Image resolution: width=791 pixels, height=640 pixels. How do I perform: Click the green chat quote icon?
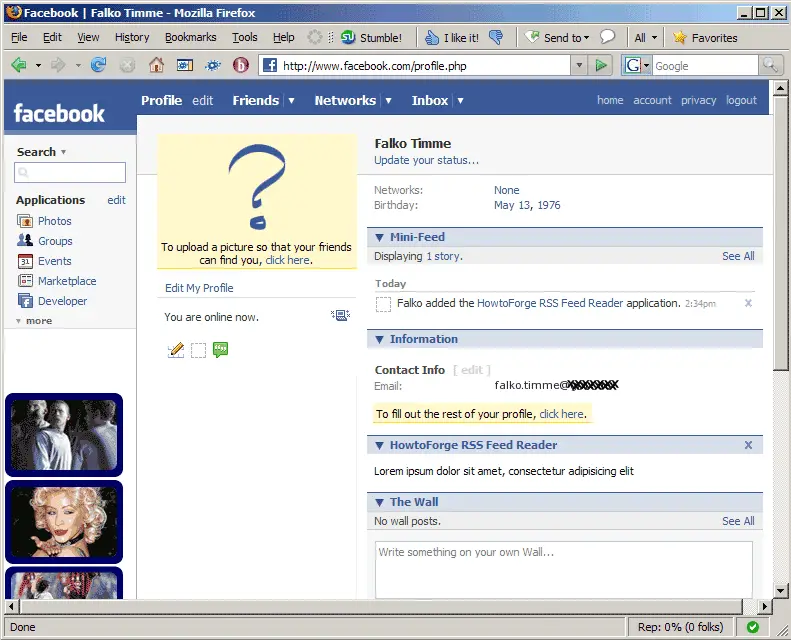click(220, 349)
